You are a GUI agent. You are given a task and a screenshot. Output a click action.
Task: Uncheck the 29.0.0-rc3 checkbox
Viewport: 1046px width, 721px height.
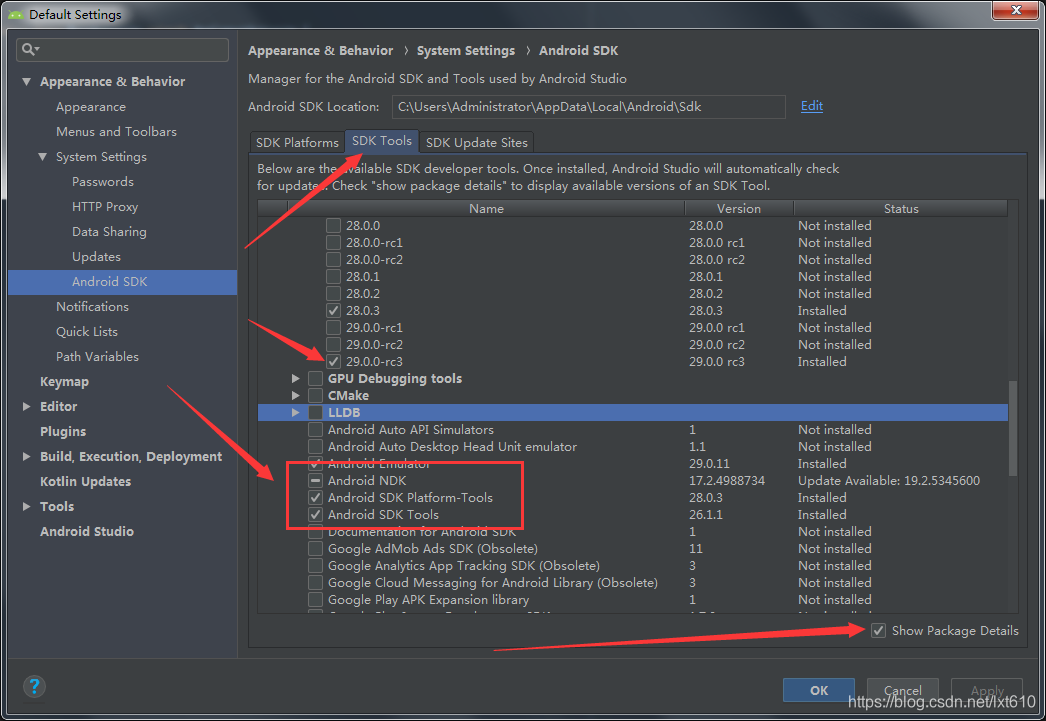point(334,362)
